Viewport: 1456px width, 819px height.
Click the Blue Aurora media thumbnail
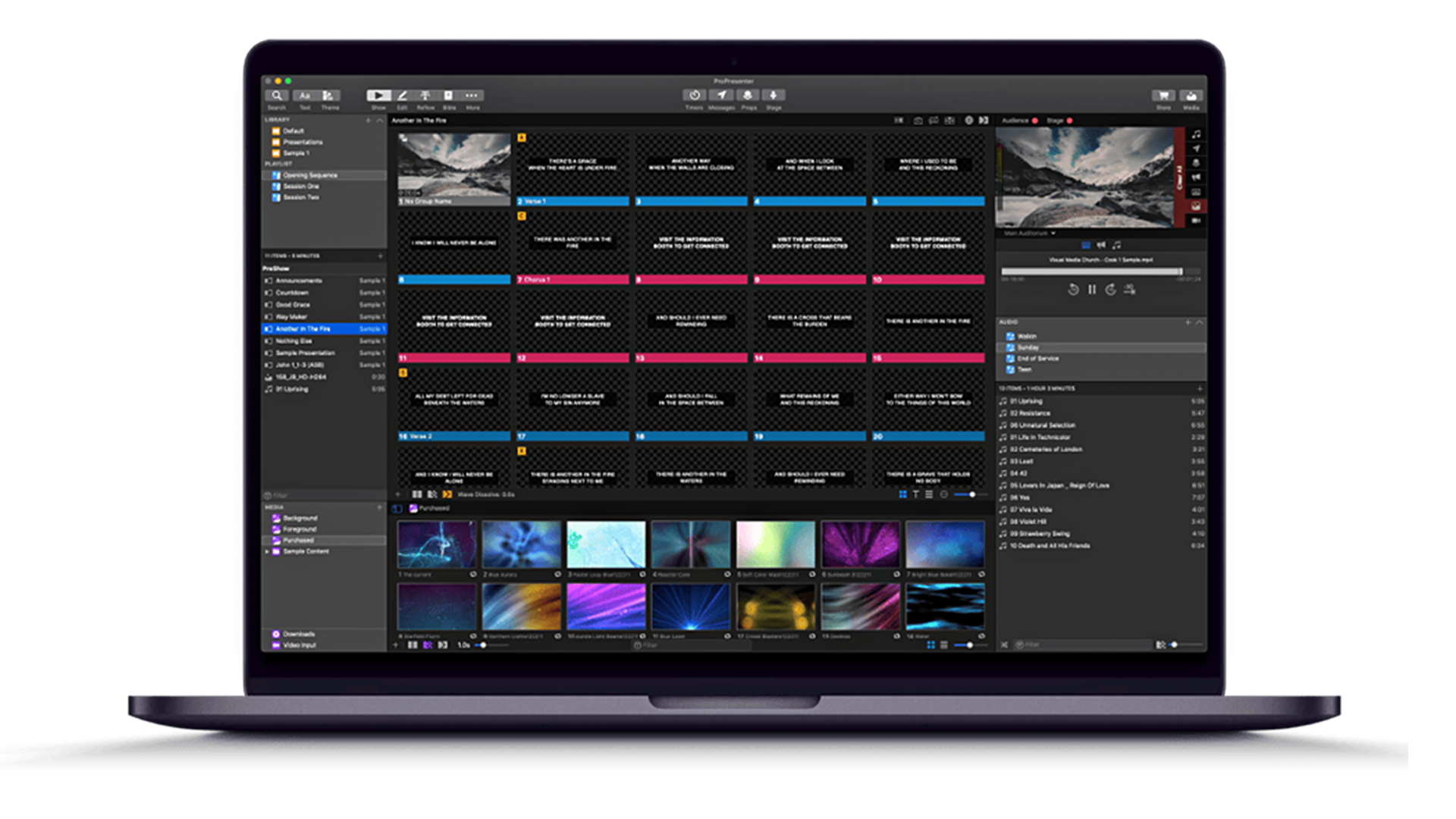521,544
